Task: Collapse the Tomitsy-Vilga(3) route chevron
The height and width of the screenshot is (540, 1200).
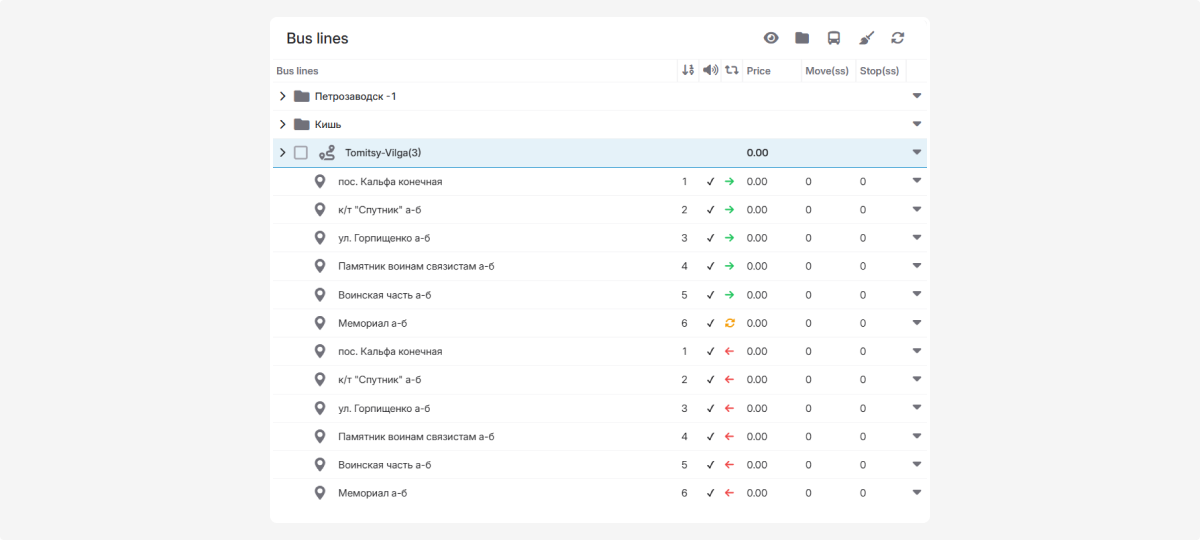Action: coord(283,153)
